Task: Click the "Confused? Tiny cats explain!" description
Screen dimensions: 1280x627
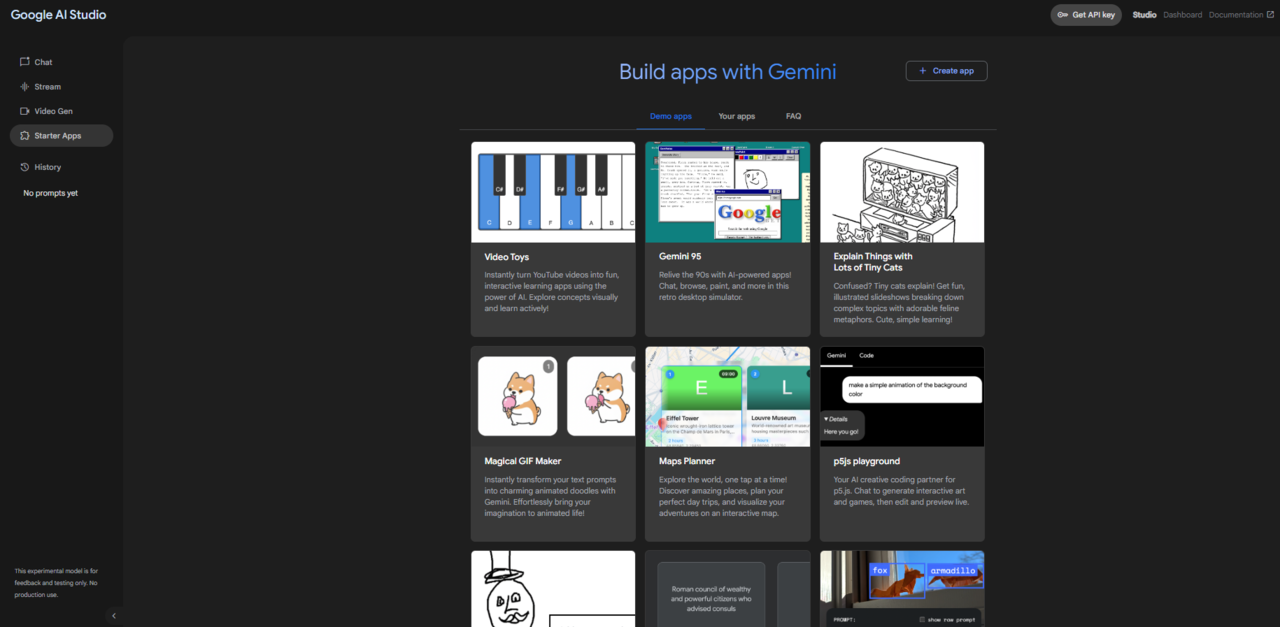Action: (x=899, y=302)
